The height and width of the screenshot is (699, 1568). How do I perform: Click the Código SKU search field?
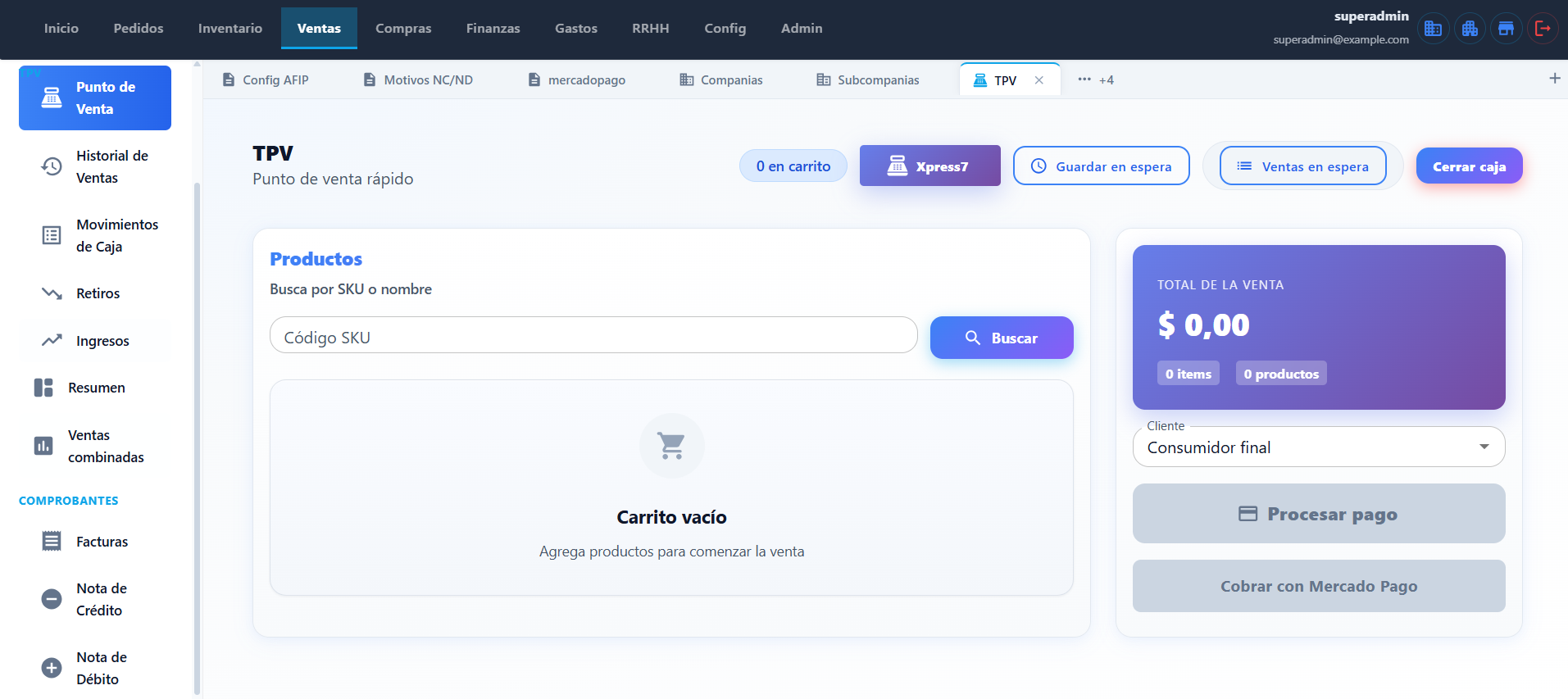[593, 338]
